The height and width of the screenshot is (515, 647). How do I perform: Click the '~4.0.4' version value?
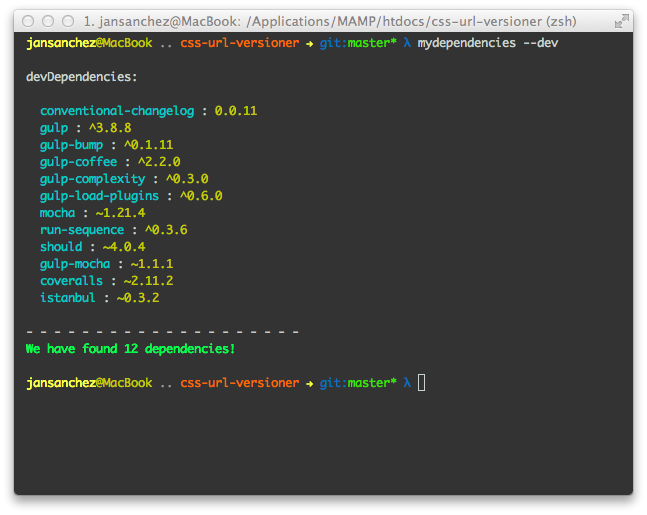[x=124, y=247]
